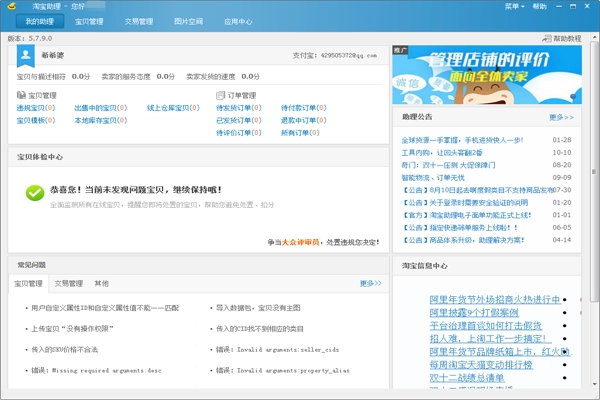
Task: Open 违规宝贝(0) link
Action: (36, 108)
